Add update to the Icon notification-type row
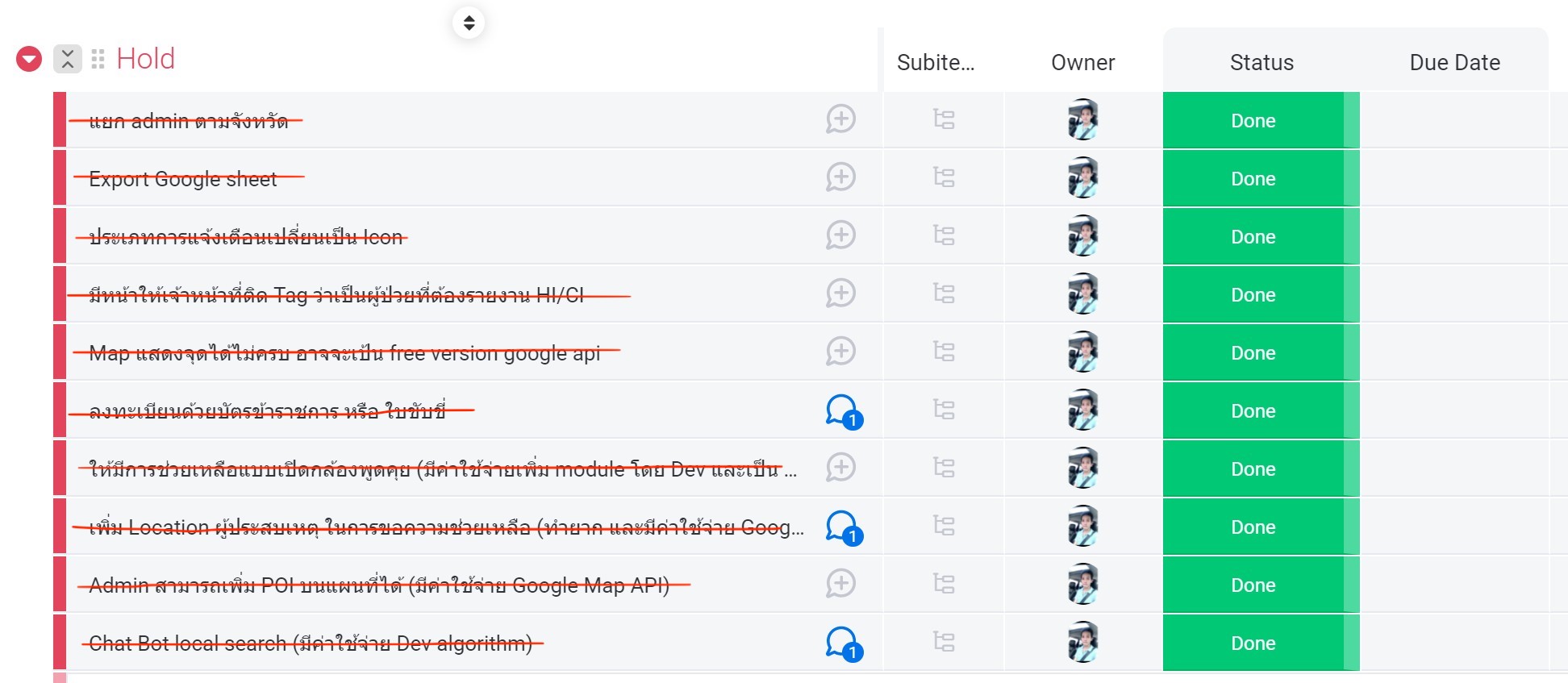 (840, 235)
